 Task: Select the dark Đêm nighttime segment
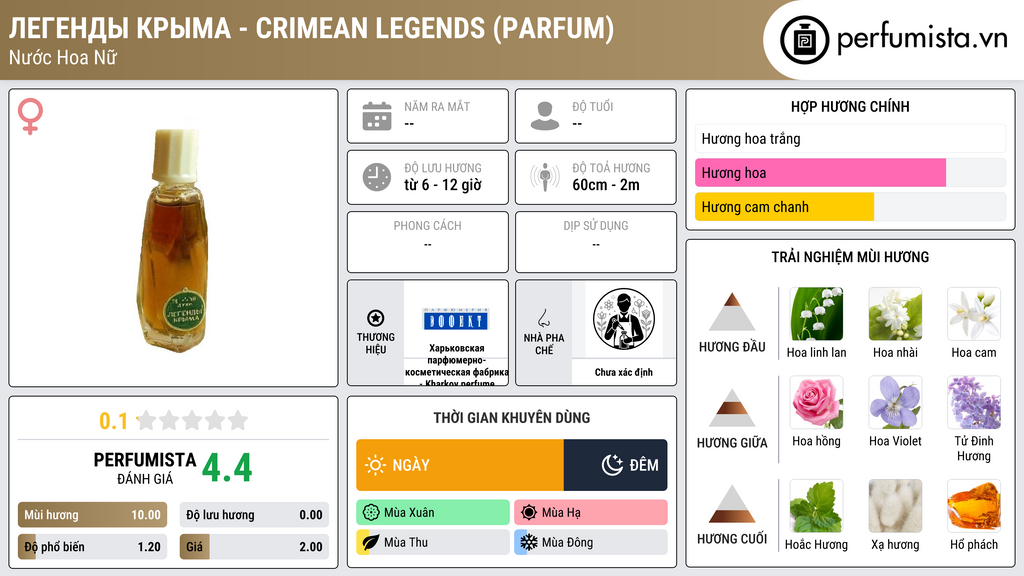click(615, 465)
